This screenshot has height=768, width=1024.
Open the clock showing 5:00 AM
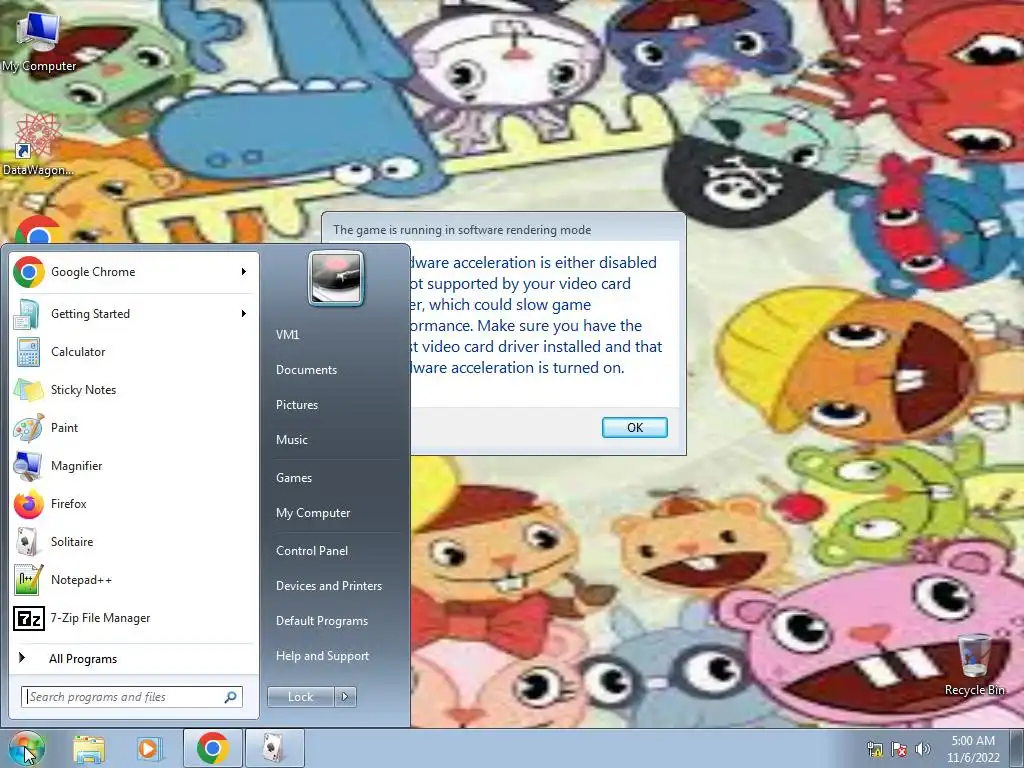coord(973,748)
